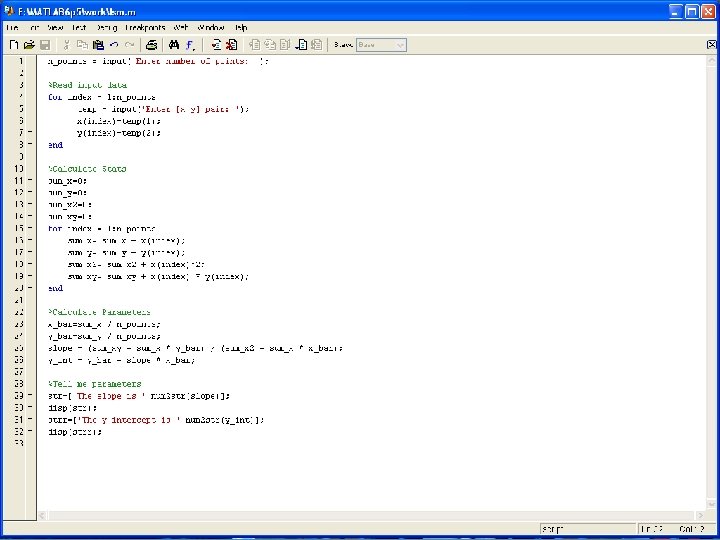The height and width of the screenshot is (540, 720).
Task: Click the sum_xy=0 line
Action: click(70, 216)
